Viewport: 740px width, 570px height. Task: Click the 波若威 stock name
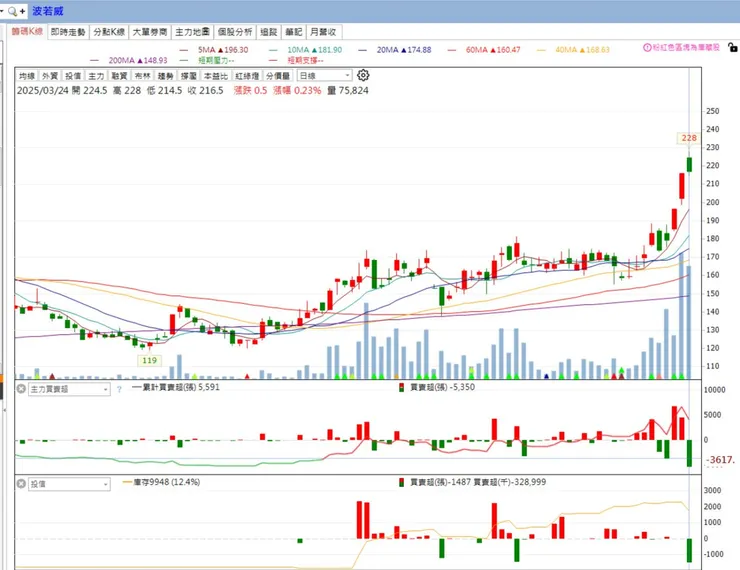tap(48, 11)
